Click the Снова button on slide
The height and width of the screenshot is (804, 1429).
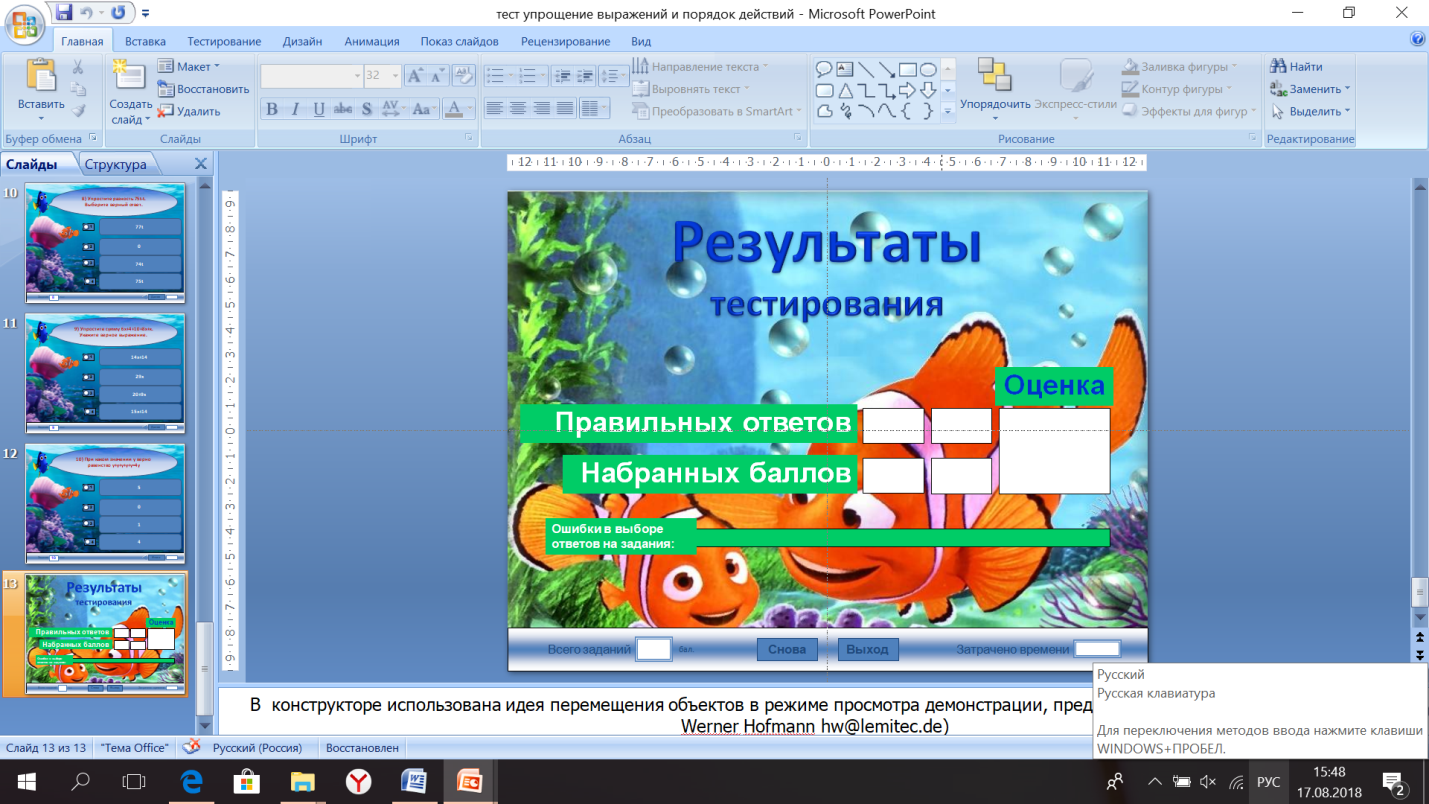pyautogui.click(x=787, y=649)
